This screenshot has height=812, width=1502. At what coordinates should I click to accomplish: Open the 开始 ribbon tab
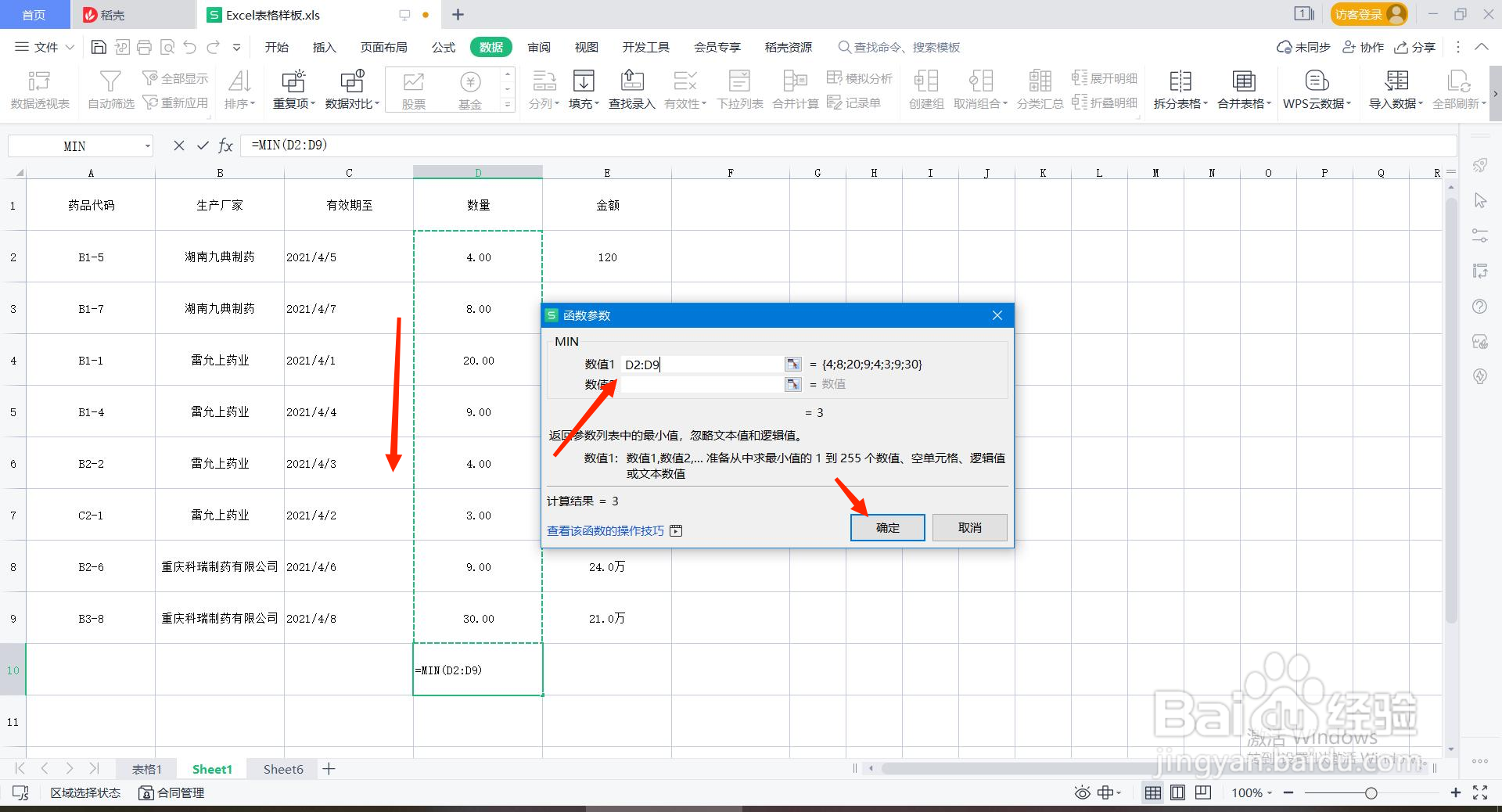point(277,47)
